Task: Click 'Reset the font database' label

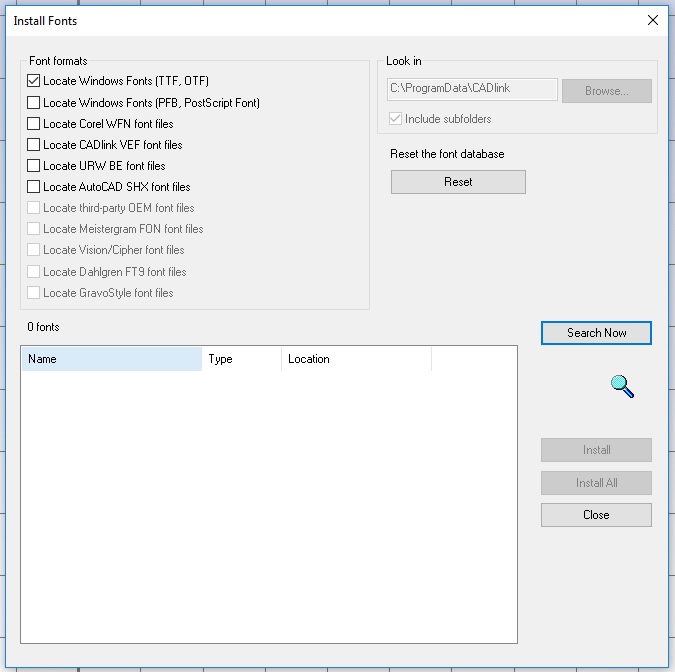Action: [447, 154]
